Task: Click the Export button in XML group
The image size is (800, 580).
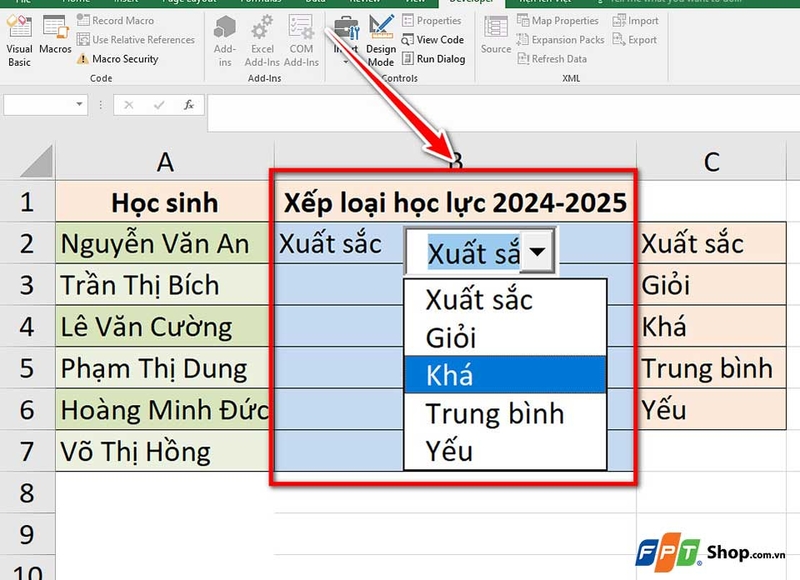Action: pos(636,39)
